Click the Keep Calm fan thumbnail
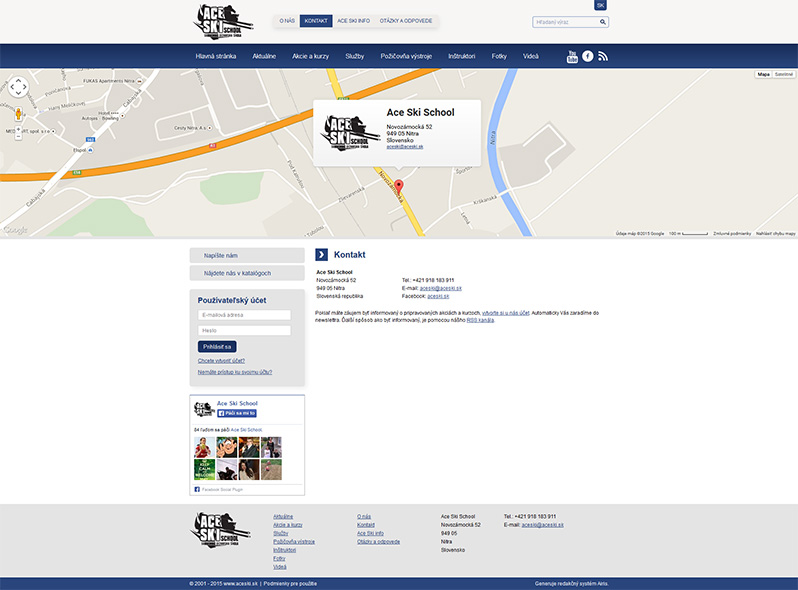The height and width of the screenshot is (590, 798). click(204, 469)
